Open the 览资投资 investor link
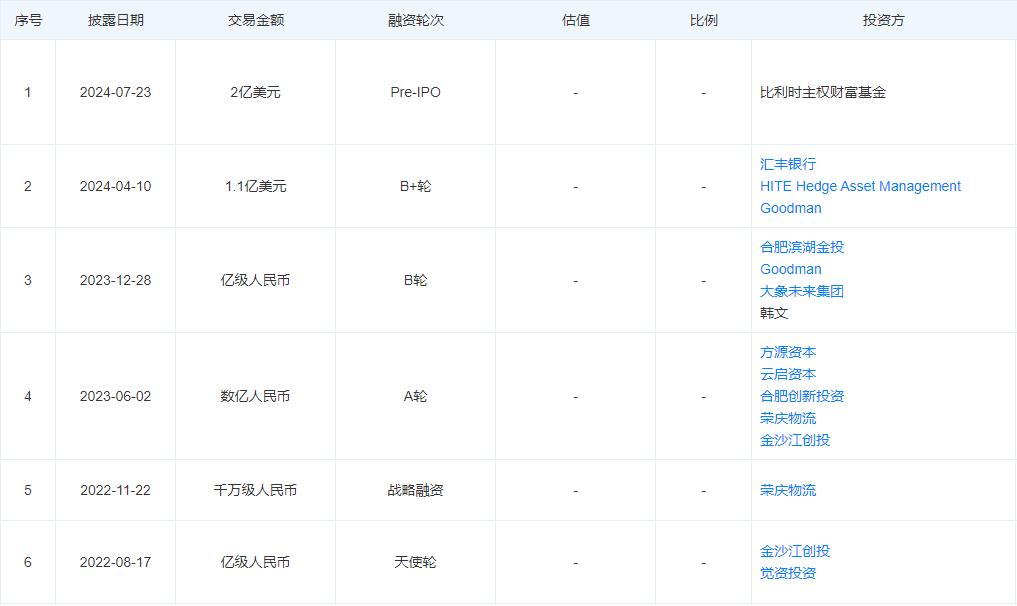The height and width of the screenshot is (606, 1017). point(788,573)
